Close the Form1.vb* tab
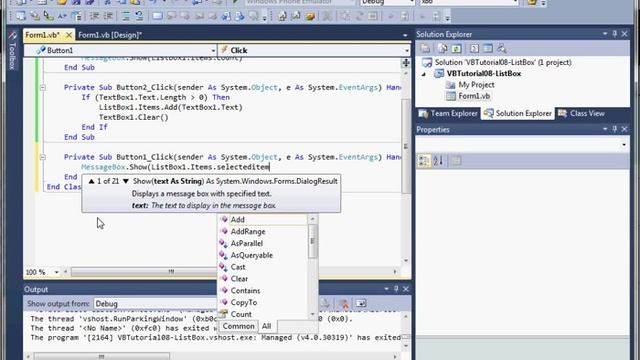The image size is (640, 360). (x=69, y=35)
